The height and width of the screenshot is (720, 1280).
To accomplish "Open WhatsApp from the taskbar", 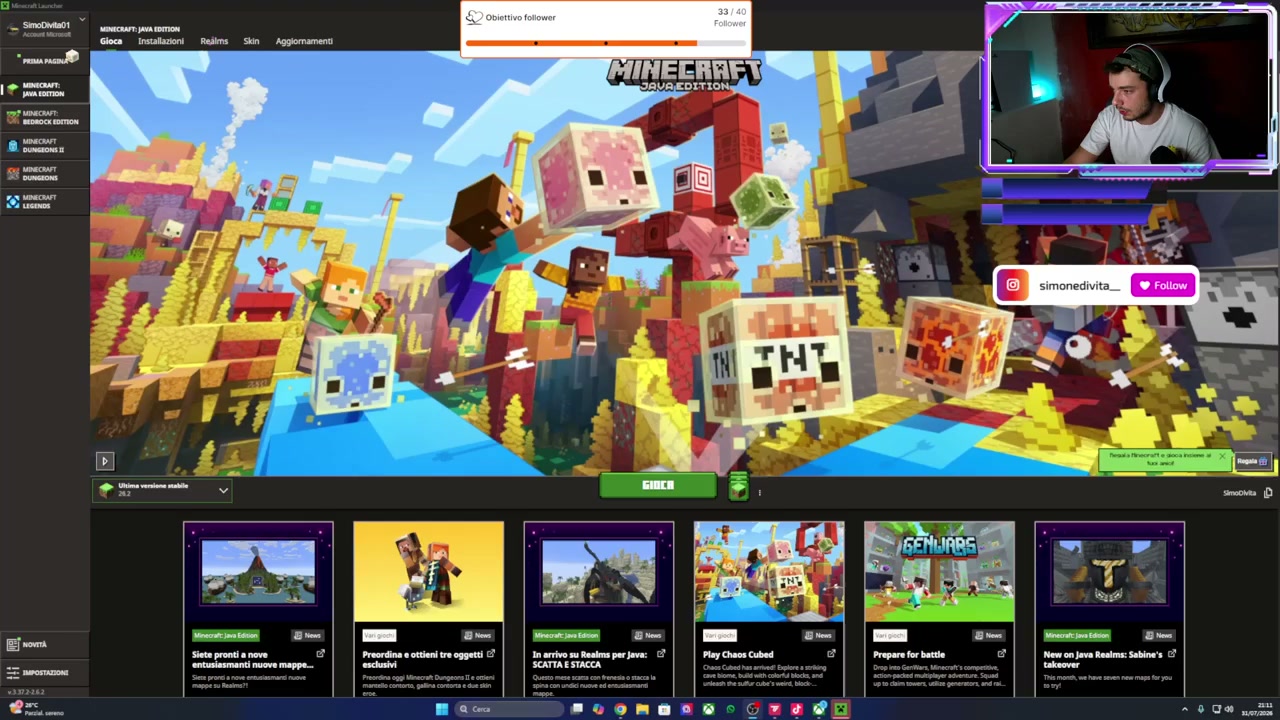I will point(730,709).
